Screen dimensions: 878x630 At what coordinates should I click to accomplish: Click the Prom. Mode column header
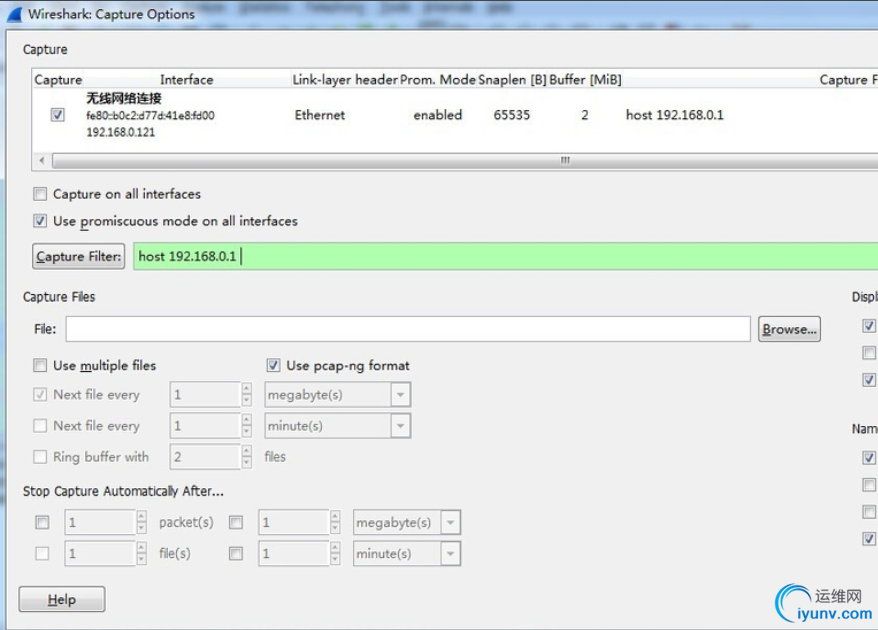pos(438,80)
